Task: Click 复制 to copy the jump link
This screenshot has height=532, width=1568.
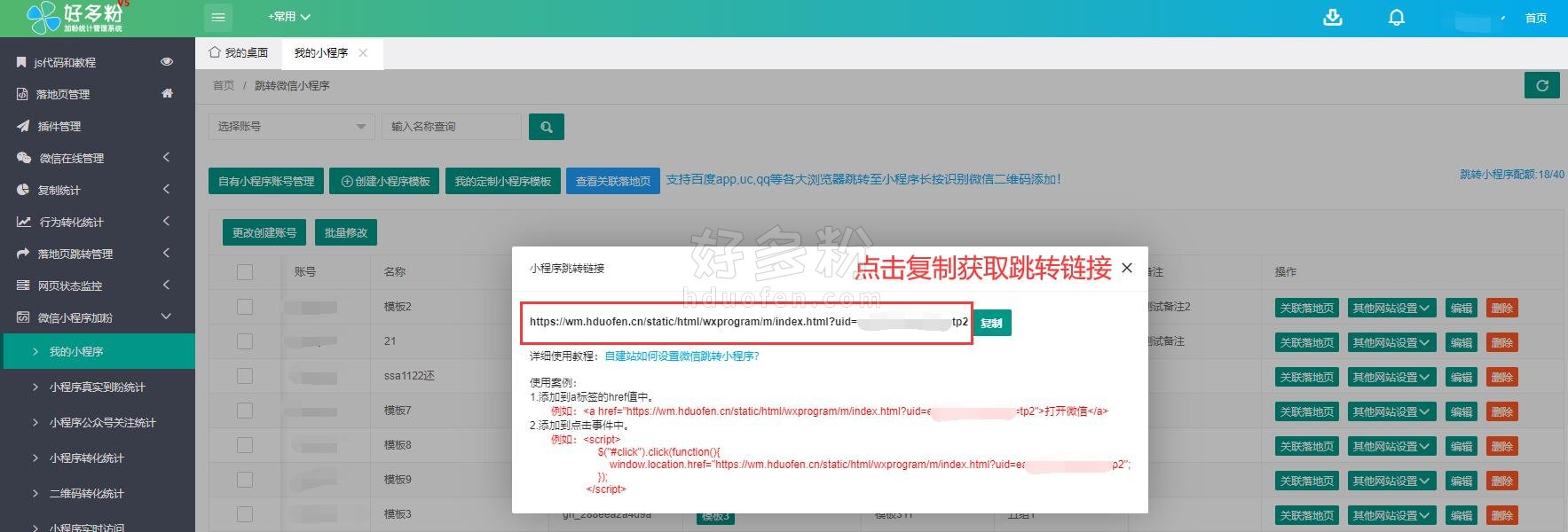Action: (x=992, y=323)
